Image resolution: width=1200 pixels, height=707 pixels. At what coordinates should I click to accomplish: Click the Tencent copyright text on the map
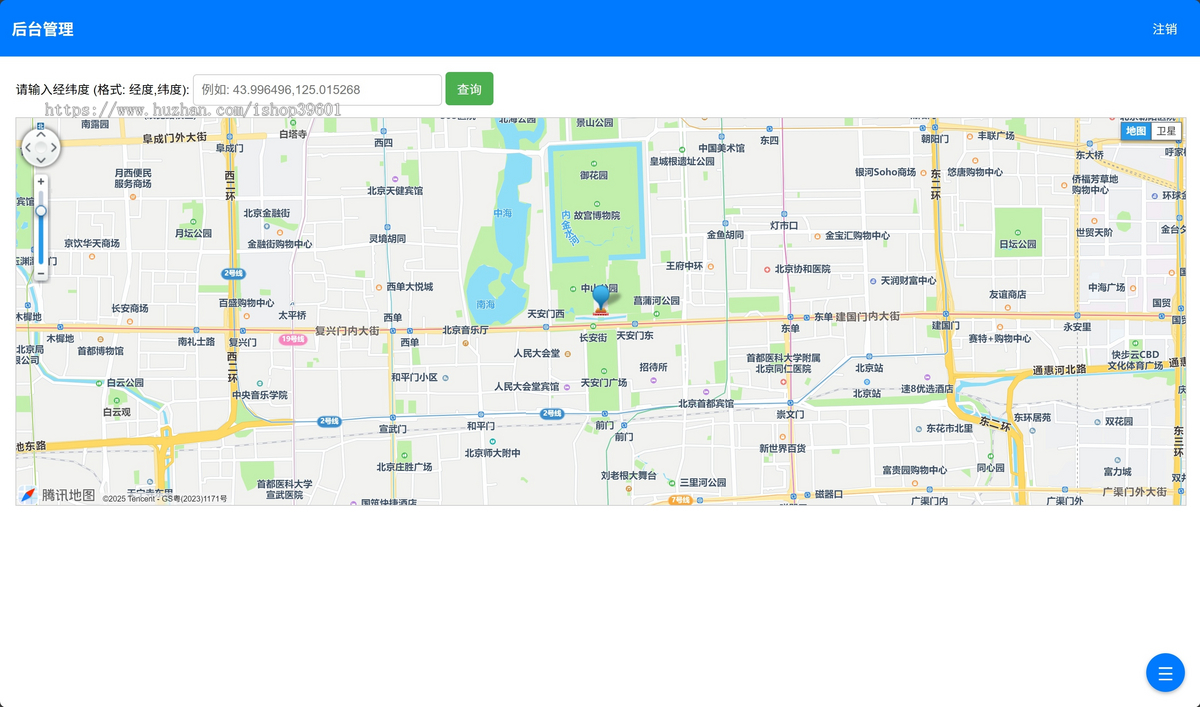tap(165, 498)
